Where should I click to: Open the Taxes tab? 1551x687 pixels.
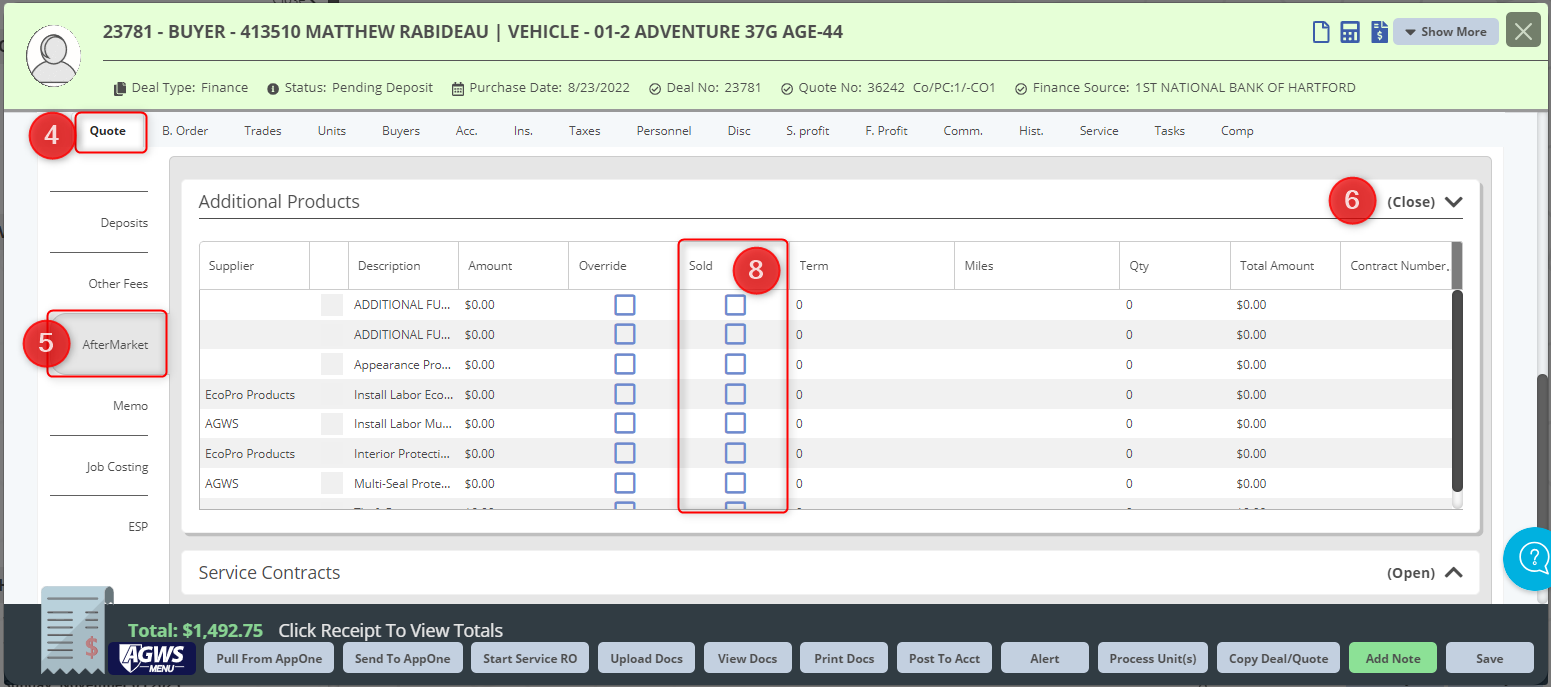(x=584, y=130)
